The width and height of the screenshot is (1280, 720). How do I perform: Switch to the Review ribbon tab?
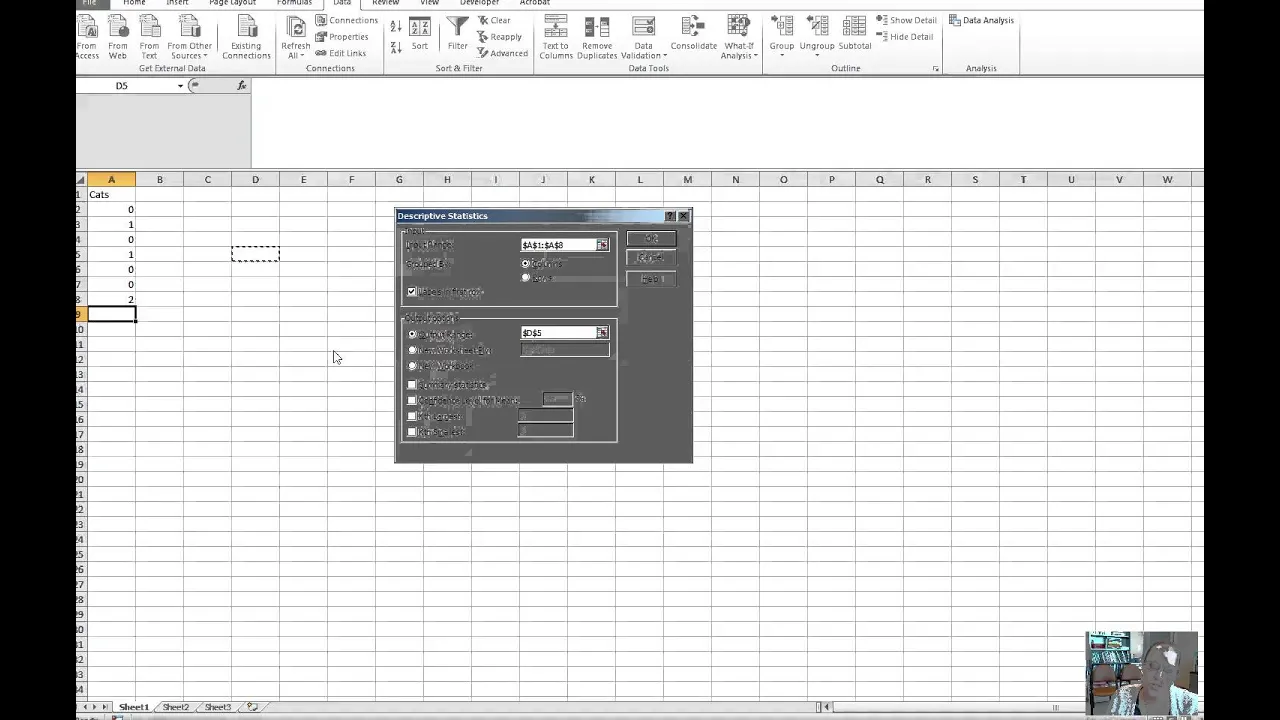point(385,3)
